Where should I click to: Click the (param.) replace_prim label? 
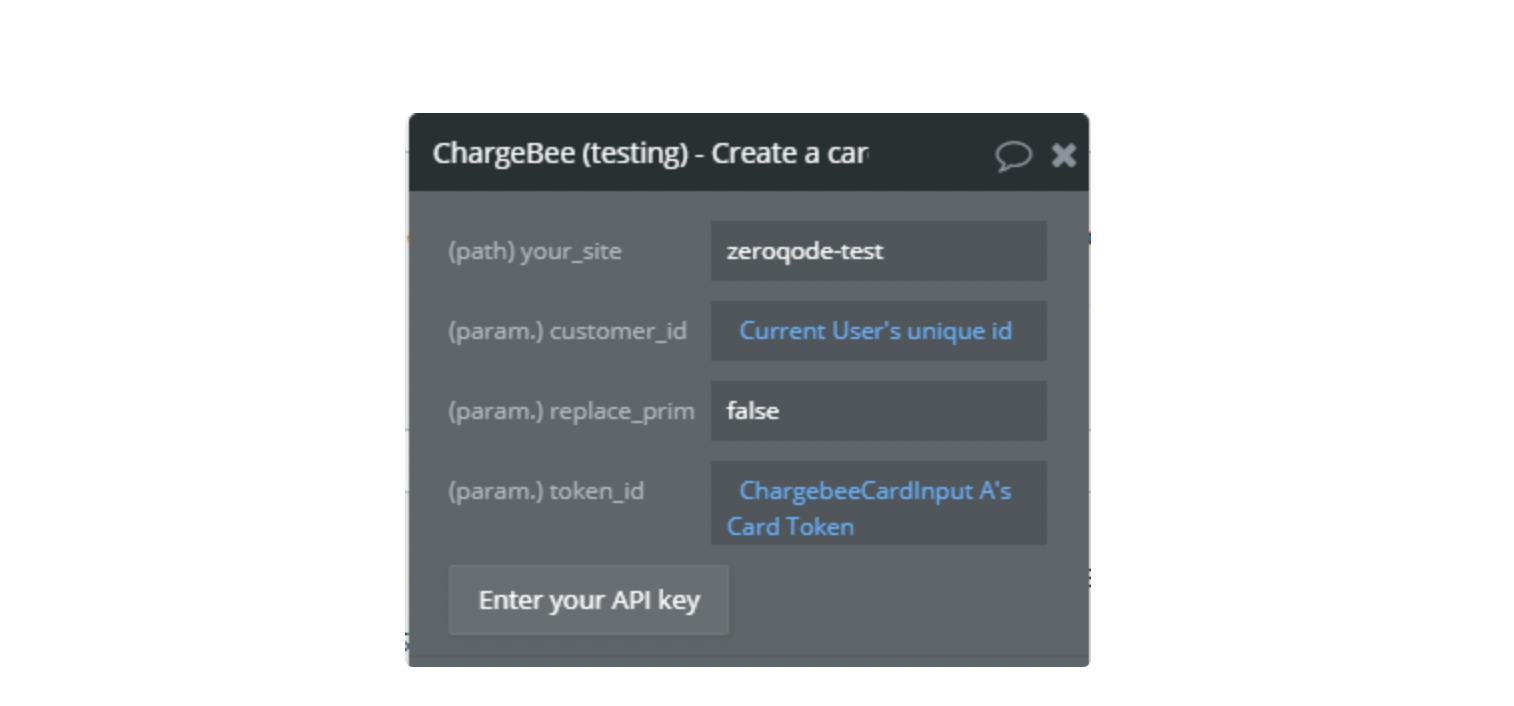click(571, 411)
